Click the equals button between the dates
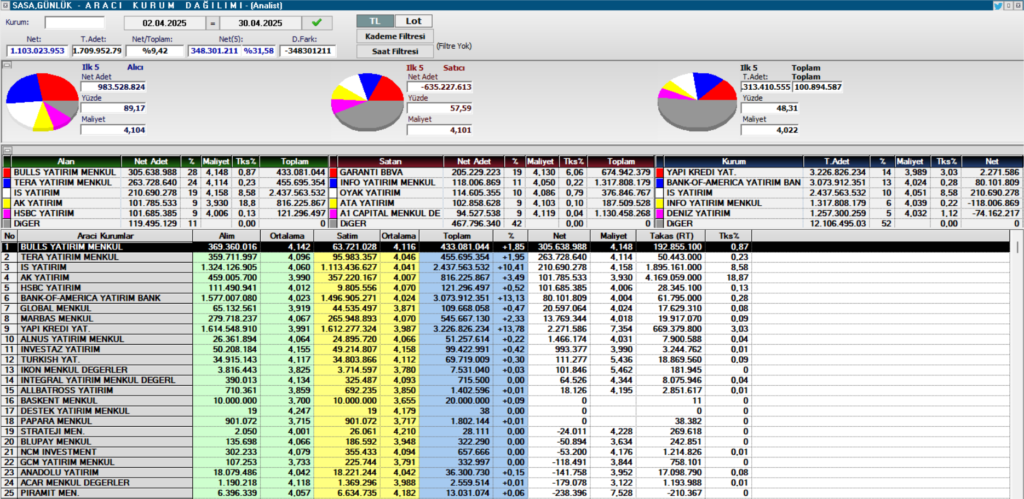This screenshot has height=499, width=1024. 212,23
